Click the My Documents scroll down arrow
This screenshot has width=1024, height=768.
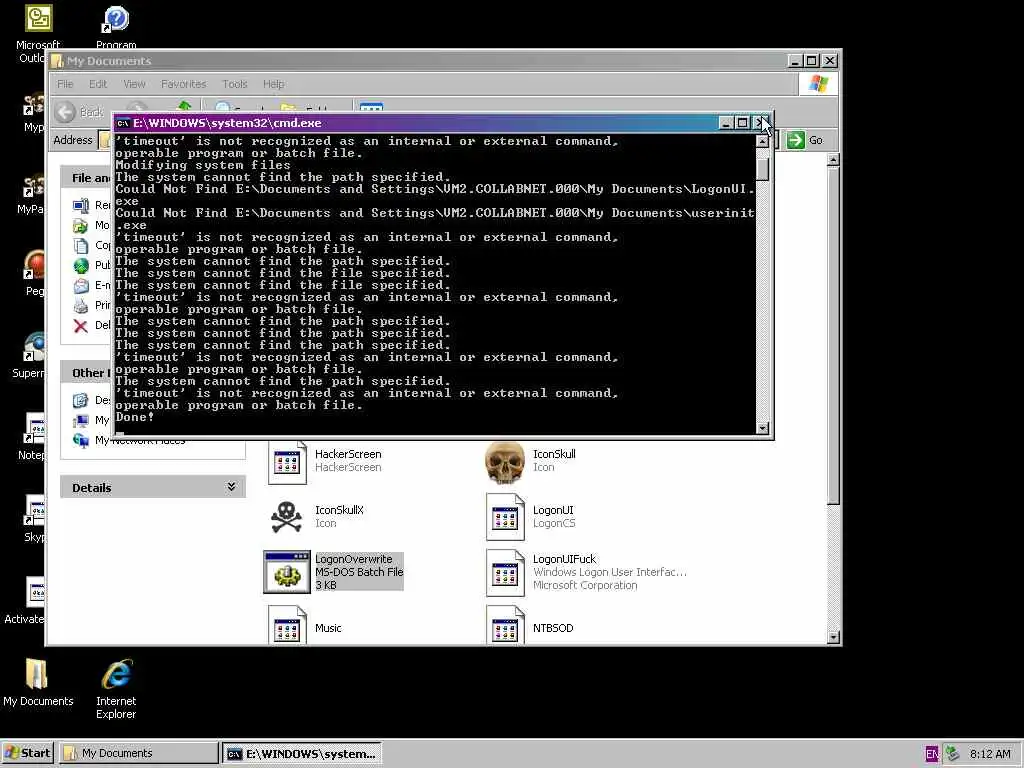pos(833,637)
